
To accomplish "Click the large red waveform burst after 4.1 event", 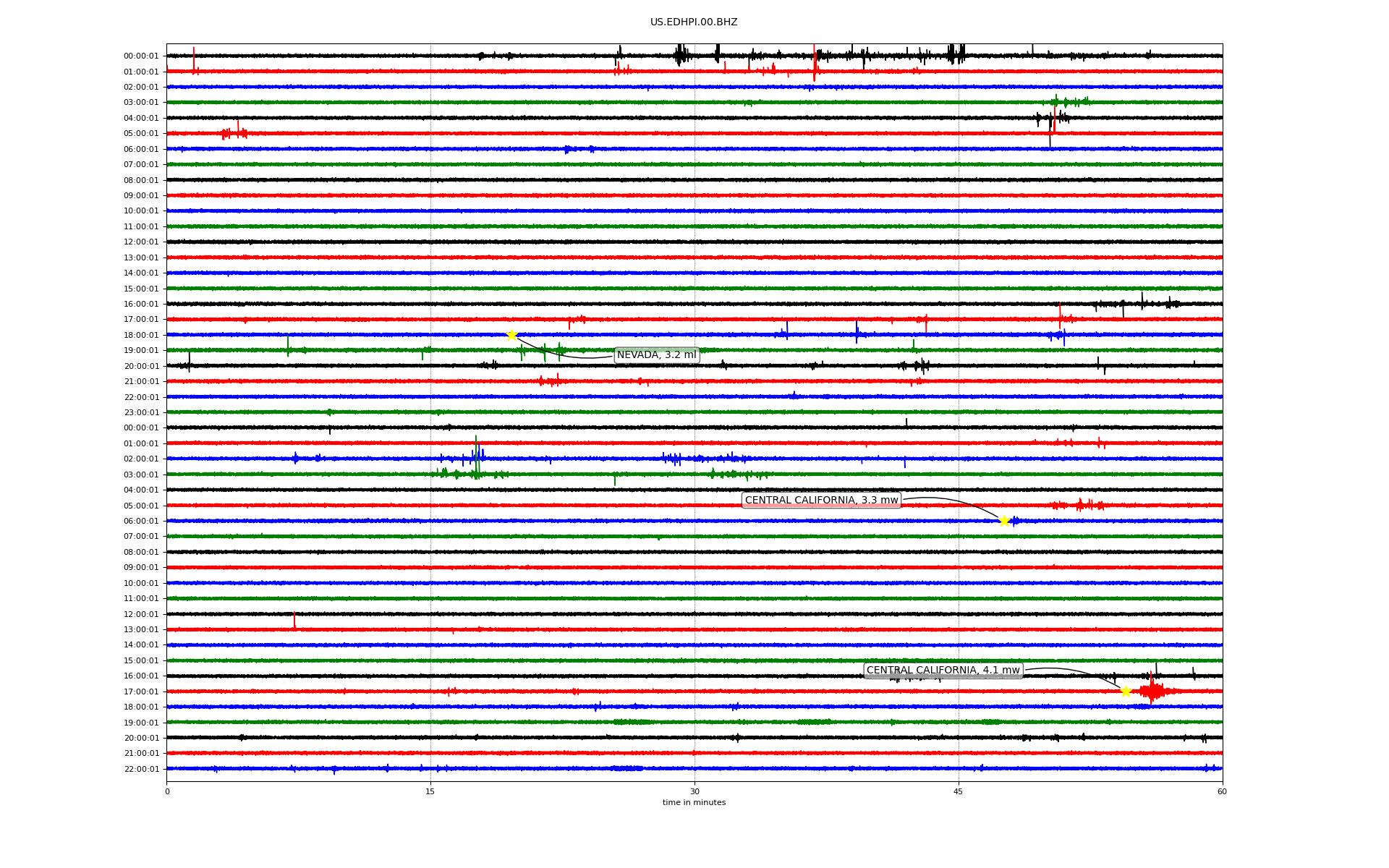I will tap(1152, 692).
